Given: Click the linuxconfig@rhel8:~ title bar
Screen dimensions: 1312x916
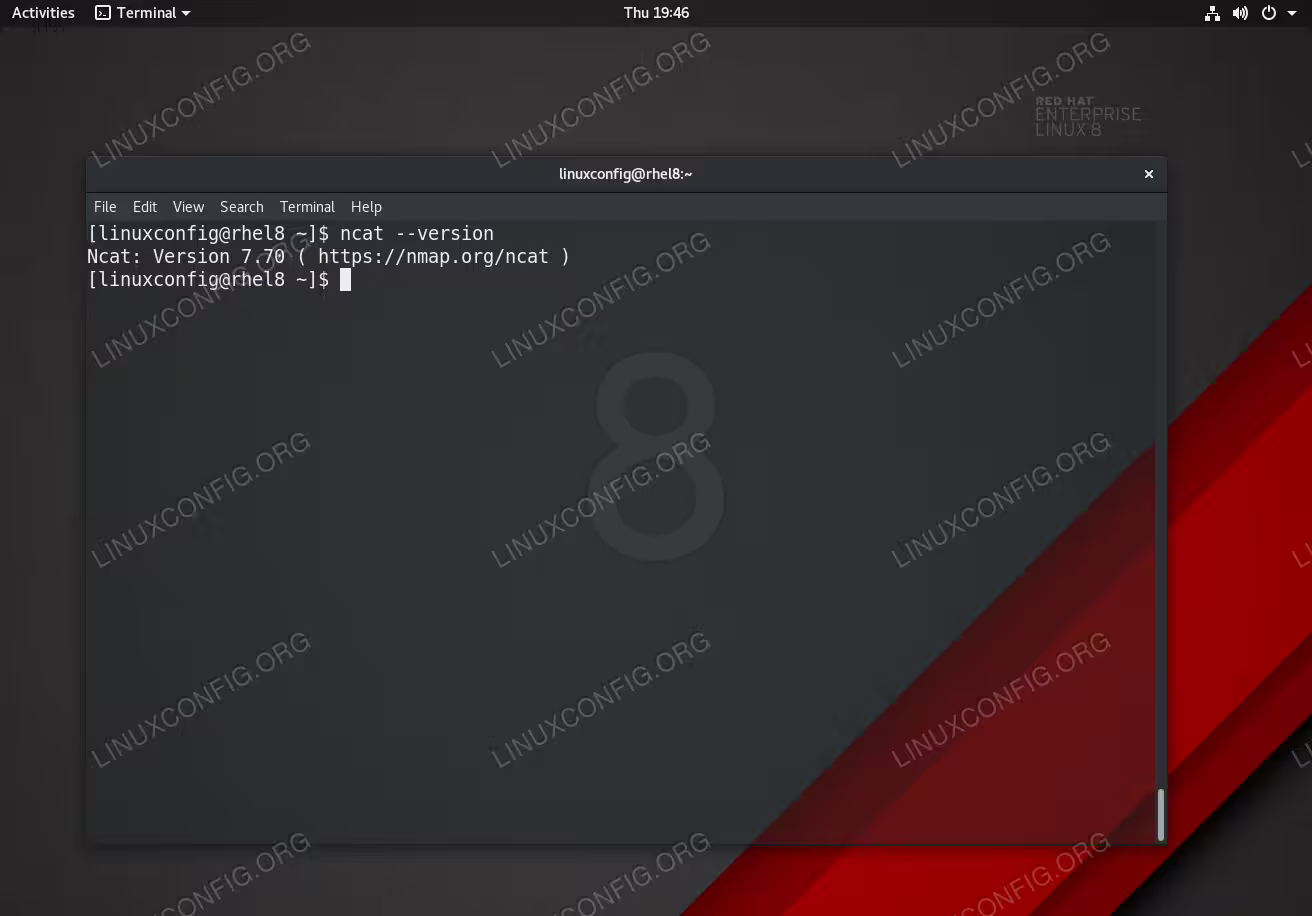Looking at the screenshot, I should click(x=626, y=174).
